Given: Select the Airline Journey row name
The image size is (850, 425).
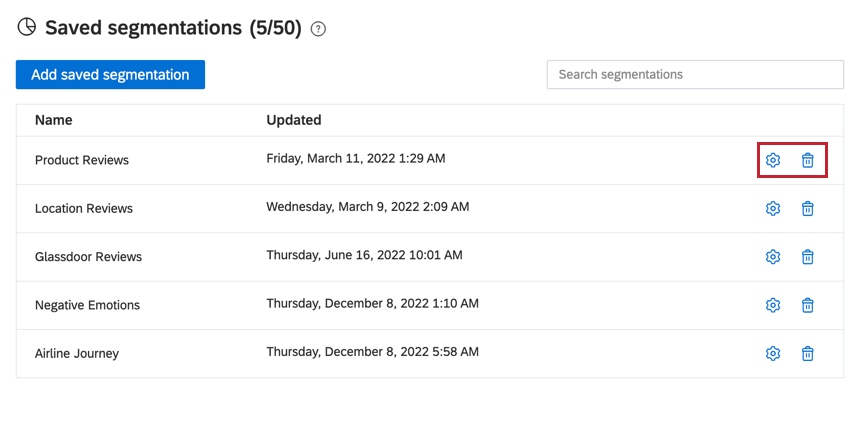Looking at the screenshot, I should pyautogui.click(x=77, y=354).
